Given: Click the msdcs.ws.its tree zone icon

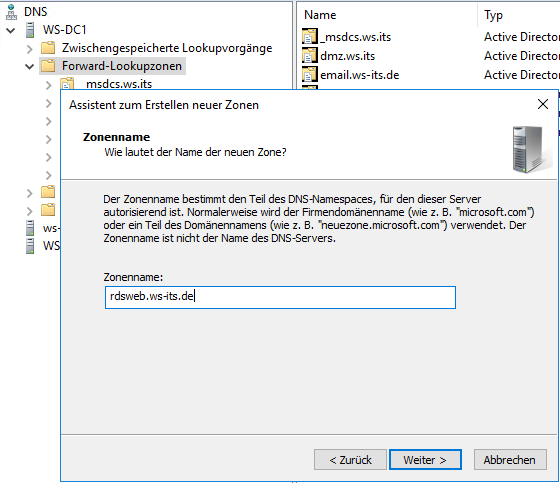Looking at the screenshot, I should point(67,84).
